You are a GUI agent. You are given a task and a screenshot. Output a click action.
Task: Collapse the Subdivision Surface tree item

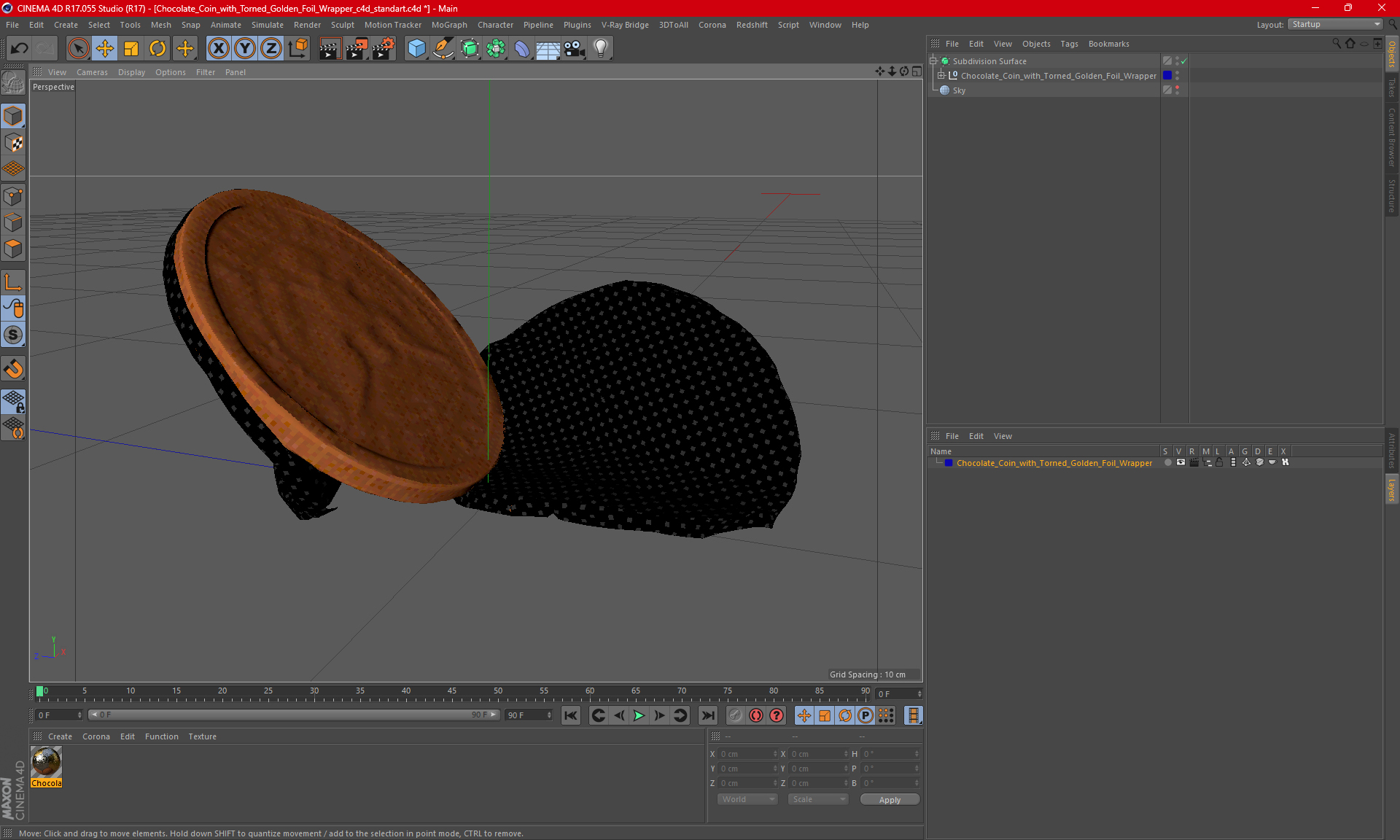coord(933,61)
